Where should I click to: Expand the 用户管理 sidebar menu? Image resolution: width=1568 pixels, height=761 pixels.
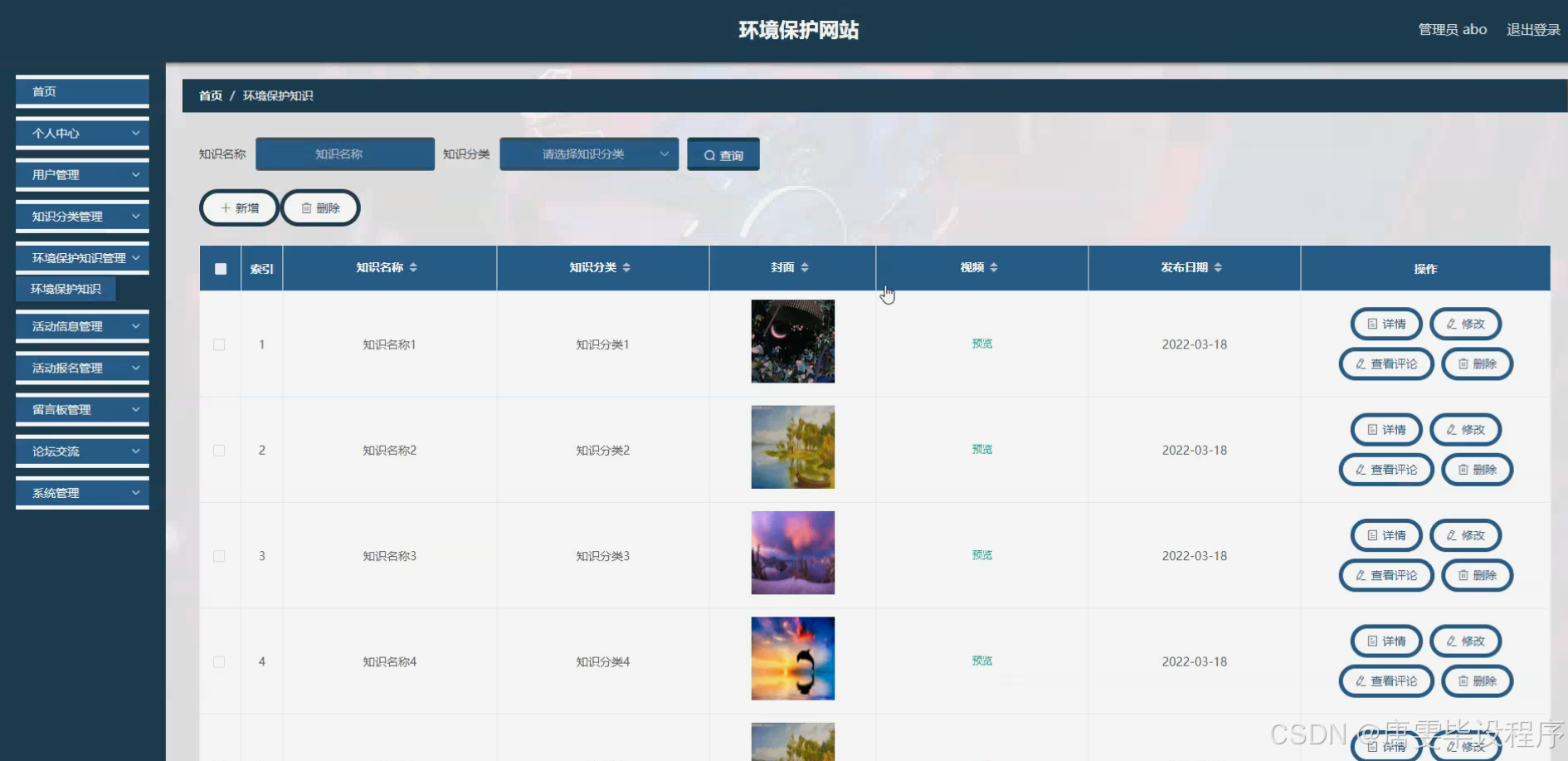[x=82, y=174]
